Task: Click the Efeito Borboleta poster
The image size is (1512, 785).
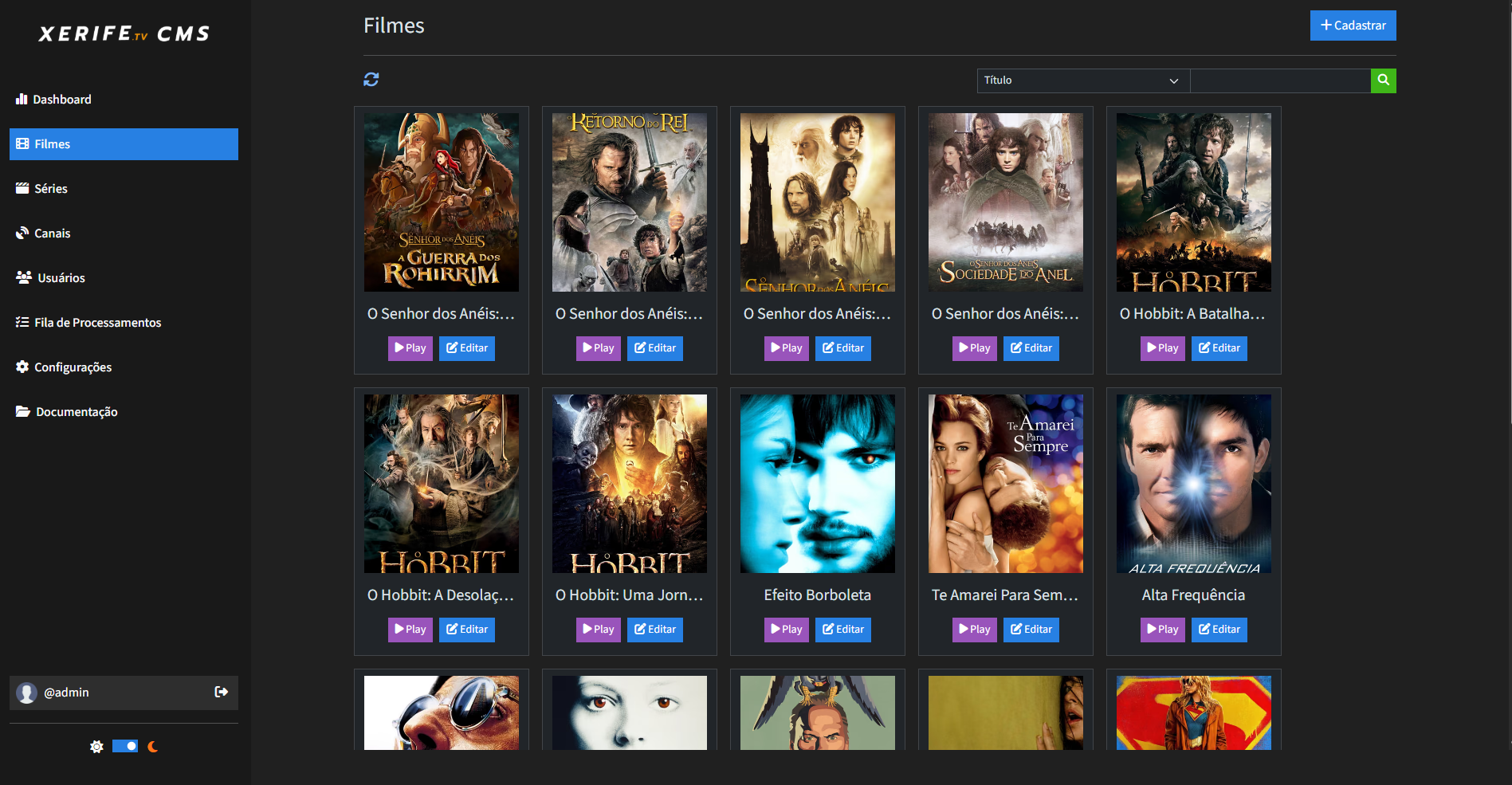Action: [x=818, y=484]
